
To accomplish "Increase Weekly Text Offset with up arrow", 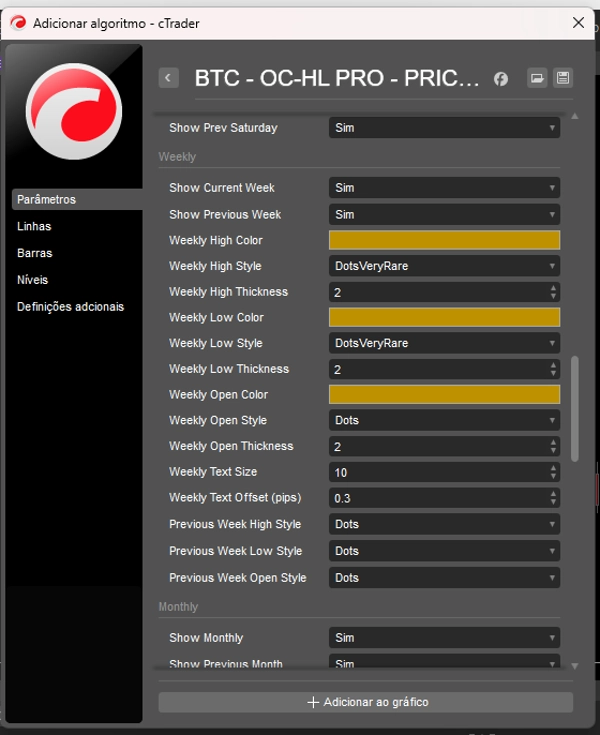I will (554, 494).
